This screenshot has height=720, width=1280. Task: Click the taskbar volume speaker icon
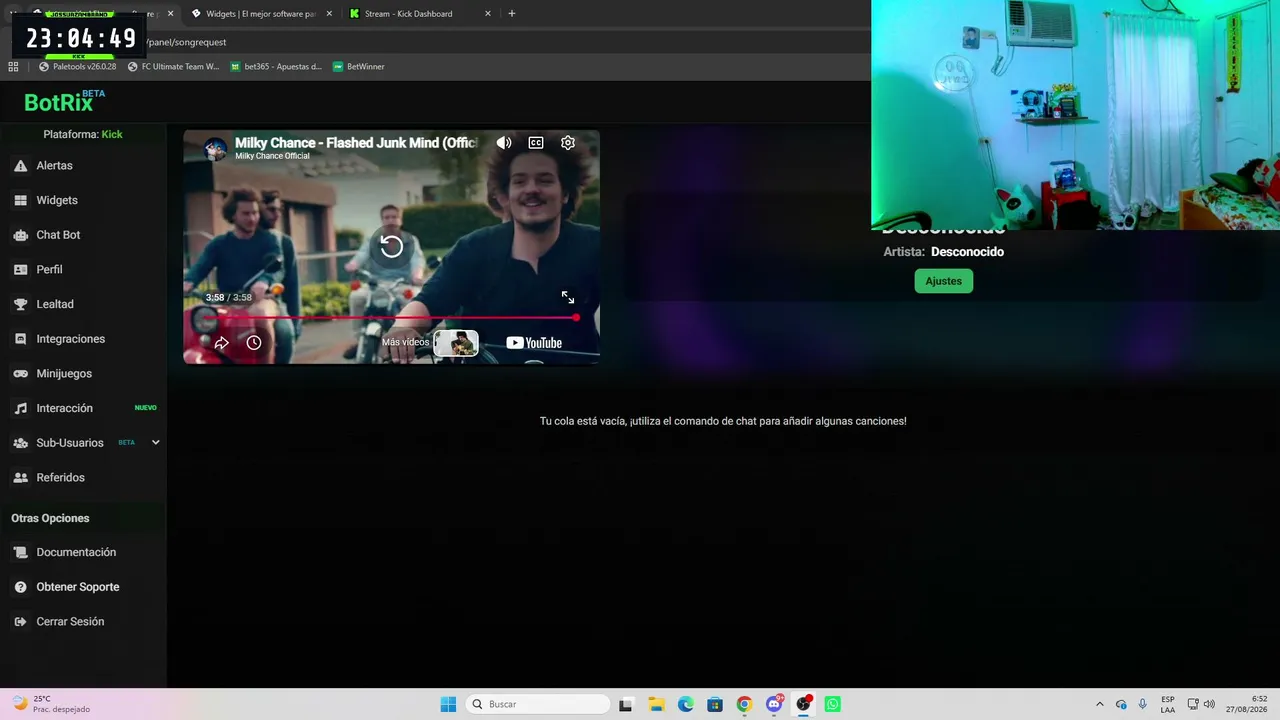(x=1209, y=704)
